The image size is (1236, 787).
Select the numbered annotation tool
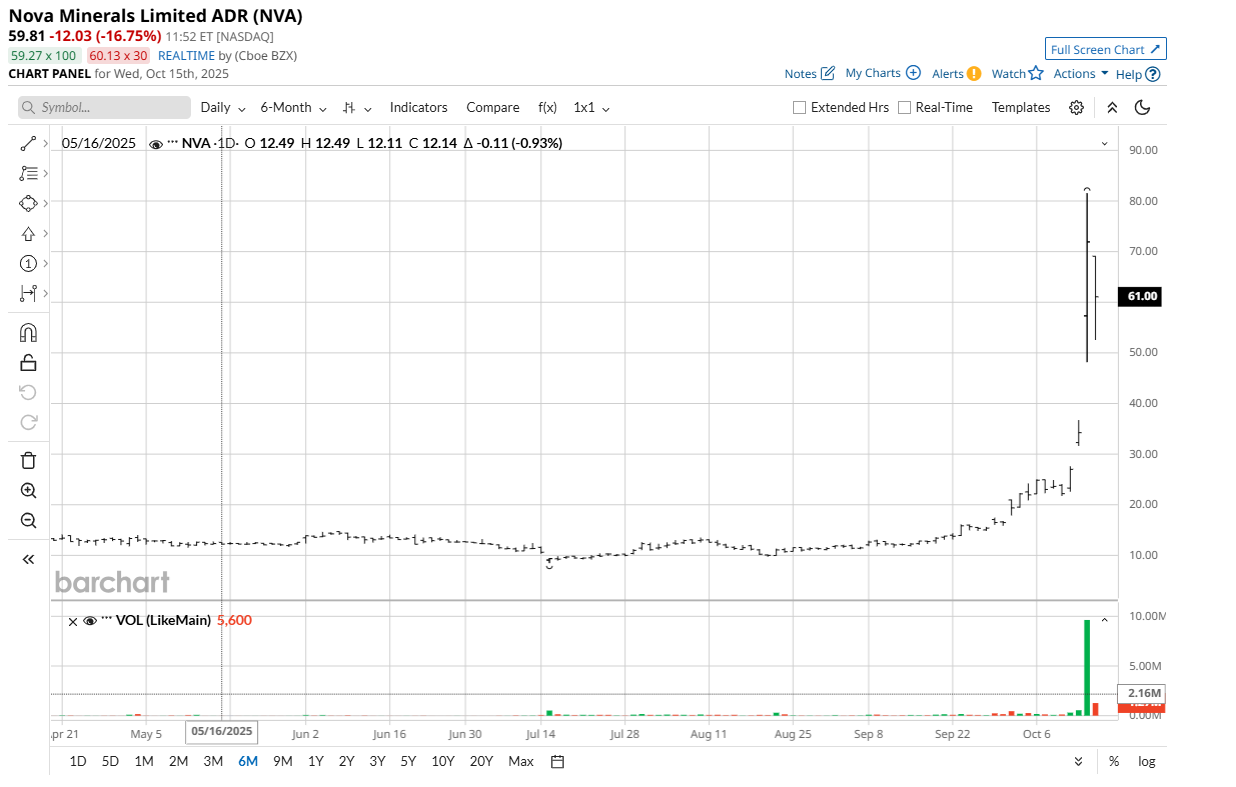point(28,263)
